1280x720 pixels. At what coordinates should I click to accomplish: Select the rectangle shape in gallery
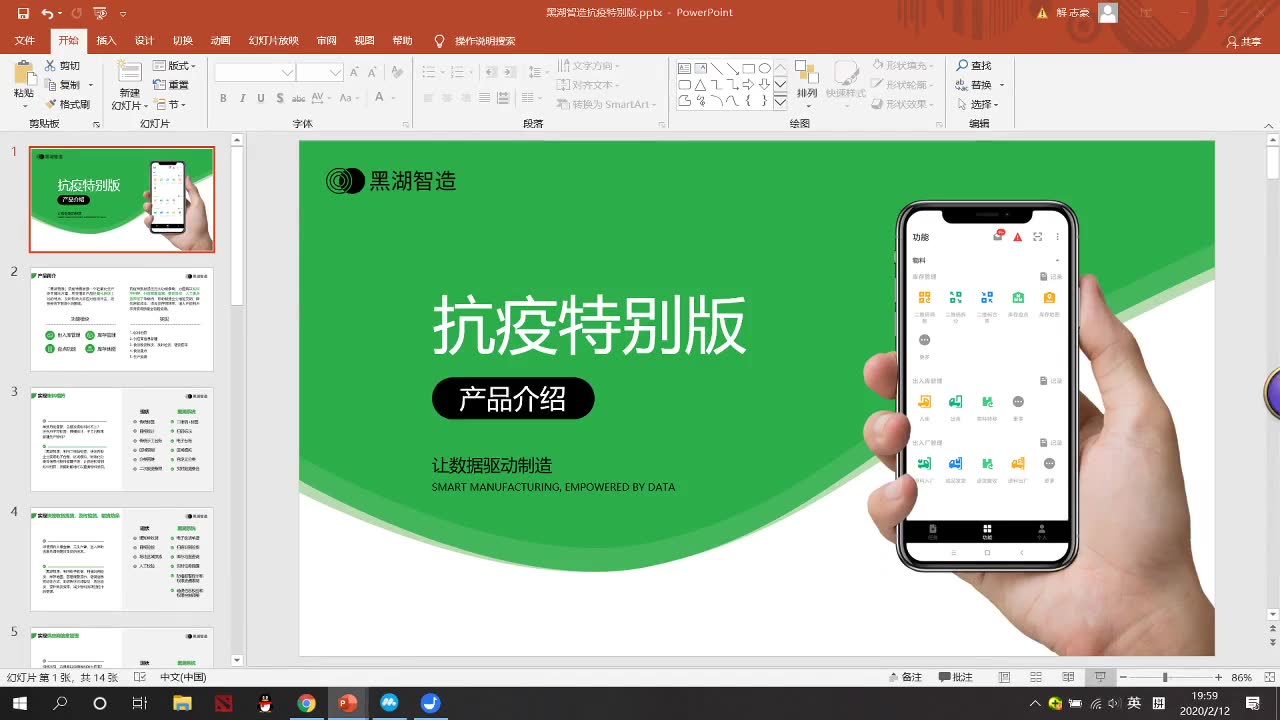pyautogui.click(x=749, y=69)
